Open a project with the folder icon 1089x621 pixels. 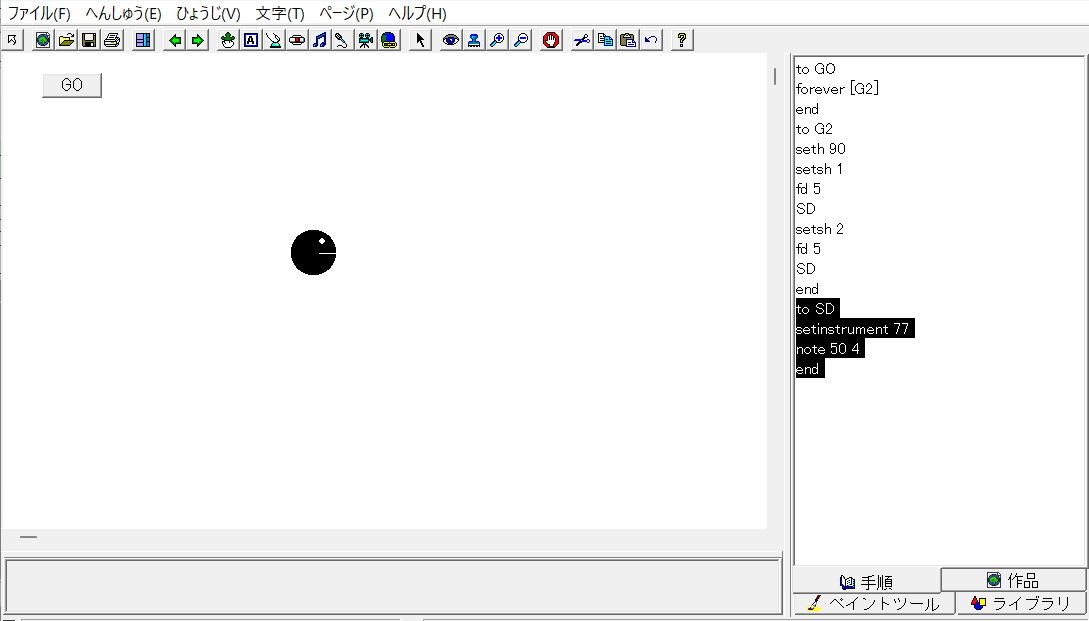(x=66, y=40)
